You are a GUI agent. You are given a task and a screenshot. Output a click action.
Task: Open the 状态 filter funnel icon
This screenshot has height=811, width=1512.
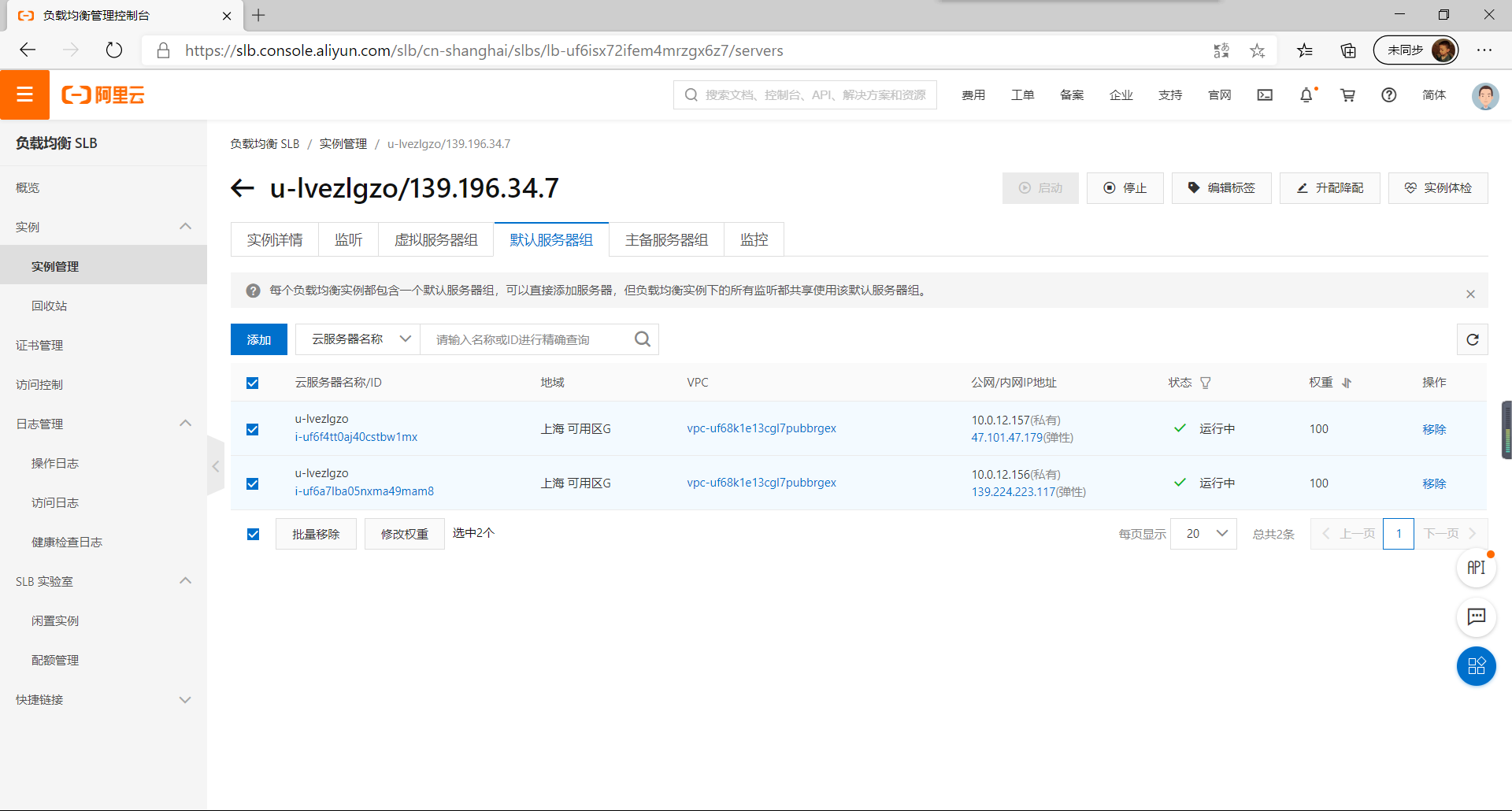1206,383
